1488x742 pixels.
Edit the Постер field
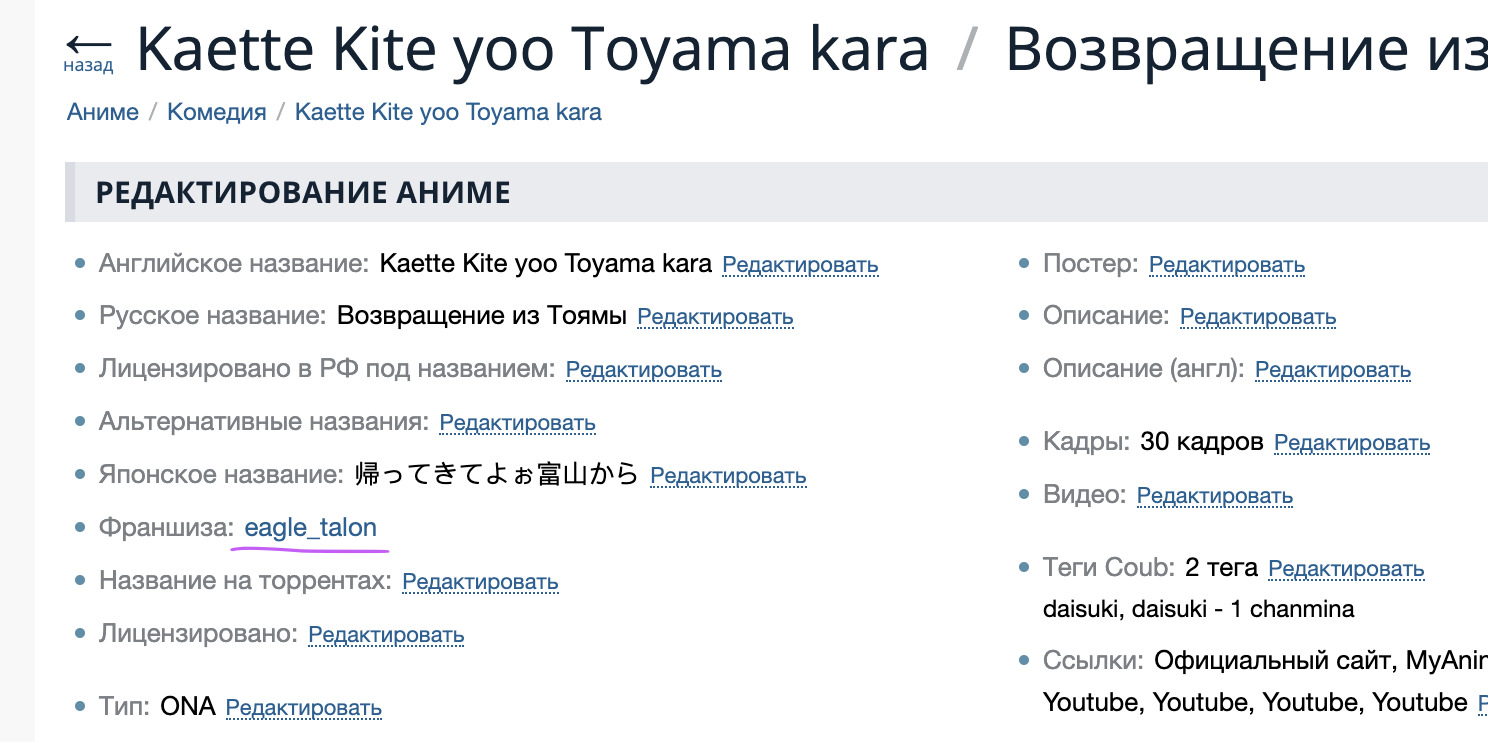pos(1226,265)
